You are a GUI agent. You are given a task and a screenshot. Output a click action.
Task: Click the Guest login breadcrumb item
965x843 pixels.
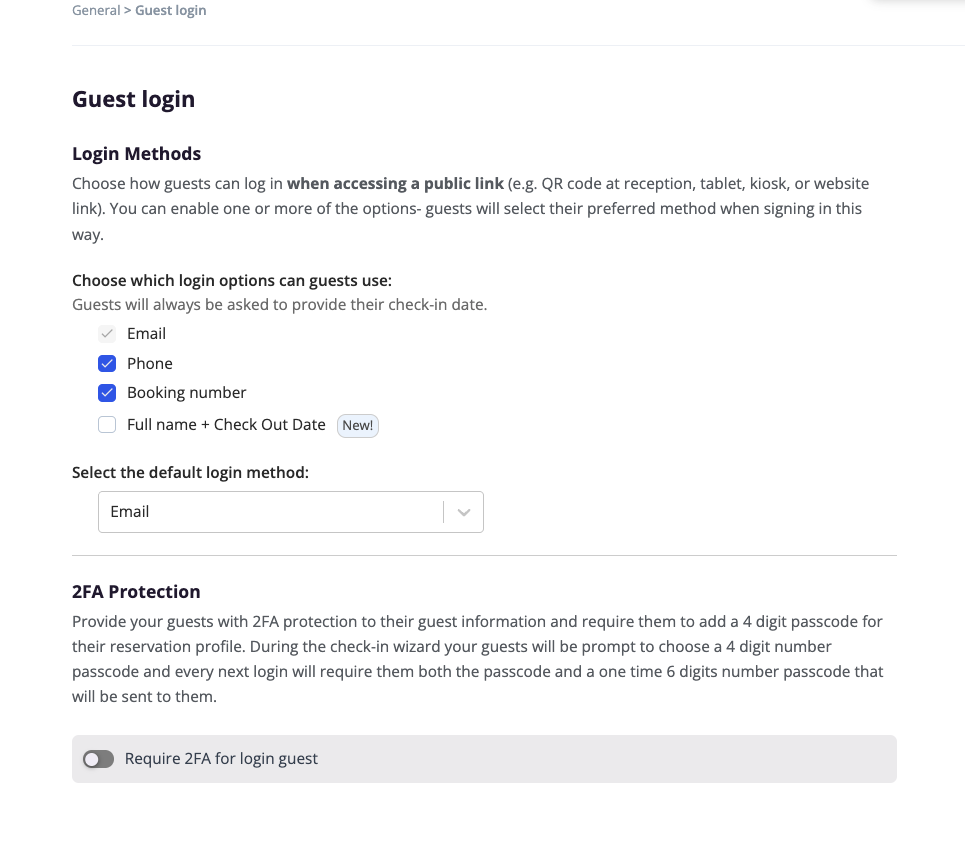[171, 11]
